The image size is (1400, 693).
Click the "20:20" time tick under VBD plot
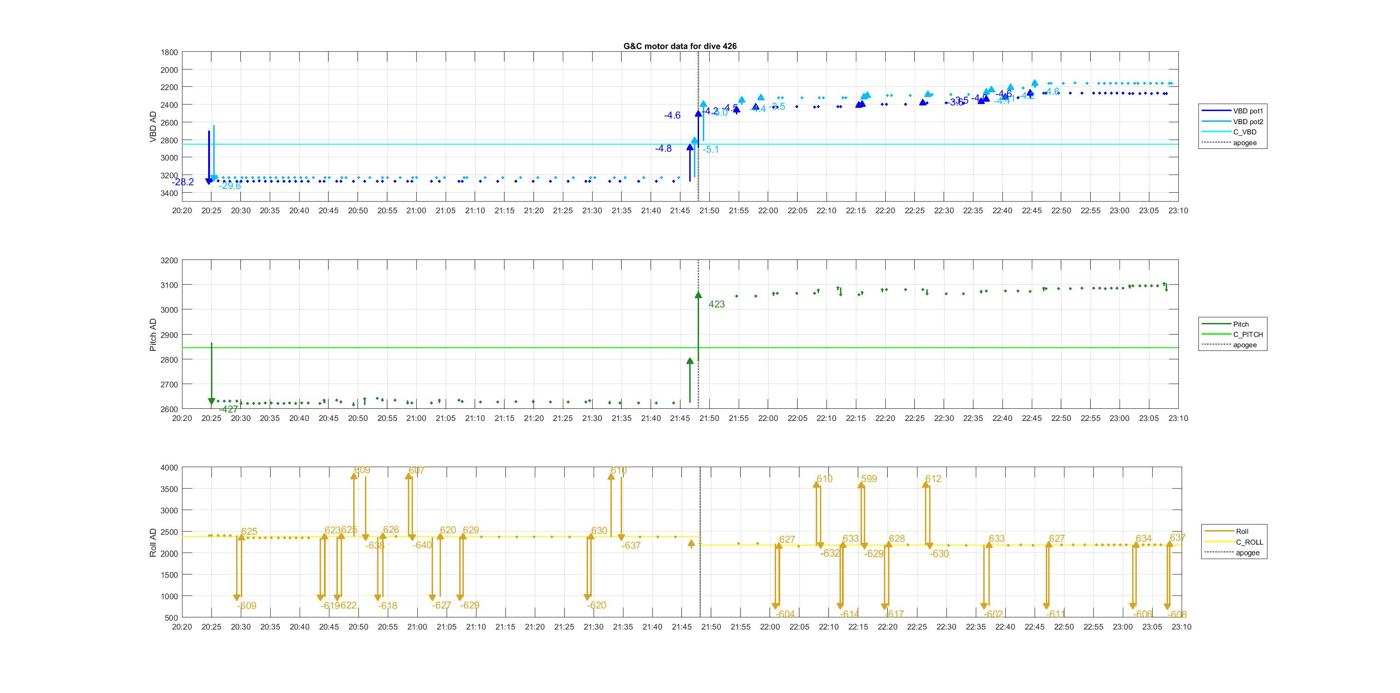182,210
